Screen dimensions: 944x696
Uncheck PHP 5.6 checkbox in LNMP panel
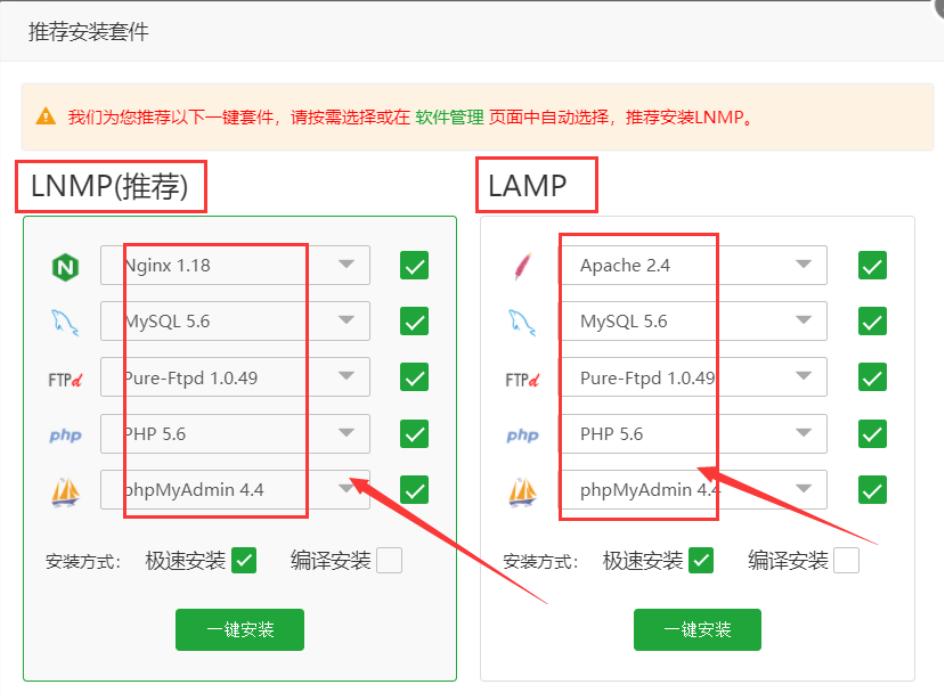tap(414, 434)
